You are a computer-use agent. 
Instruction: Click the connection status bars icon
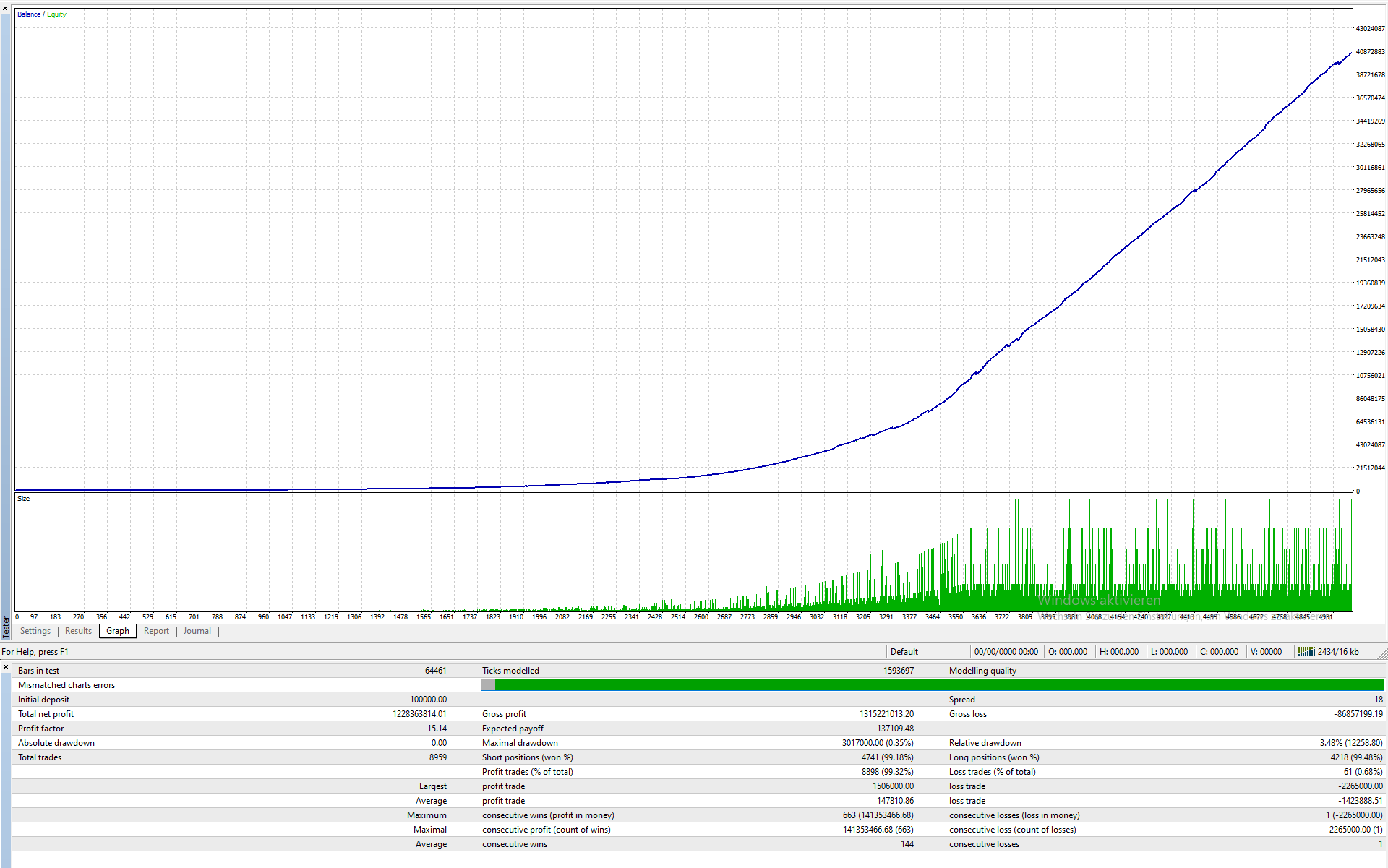coord(1306,652)
